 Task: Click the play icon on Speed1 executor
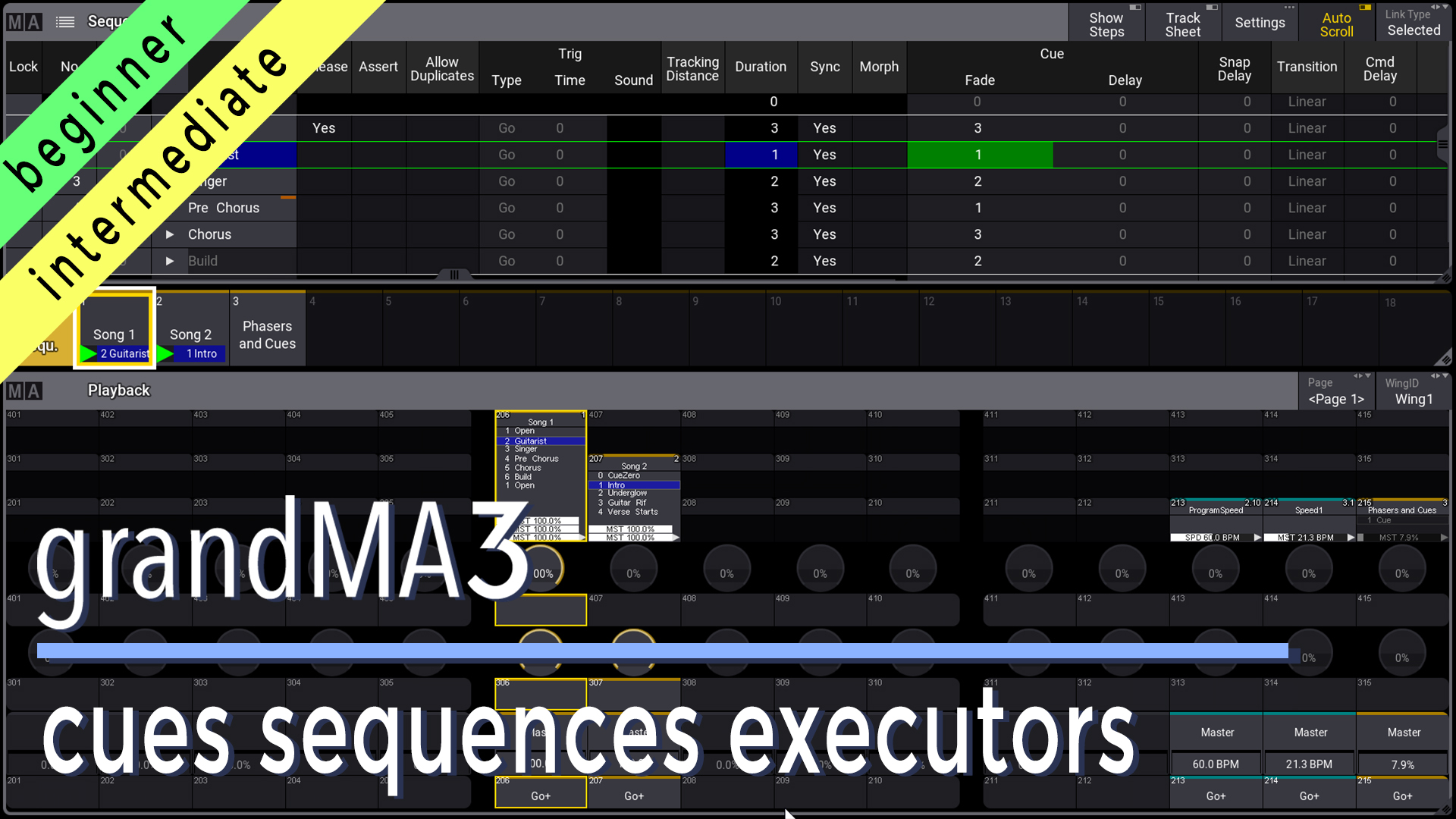(1351, 537)
